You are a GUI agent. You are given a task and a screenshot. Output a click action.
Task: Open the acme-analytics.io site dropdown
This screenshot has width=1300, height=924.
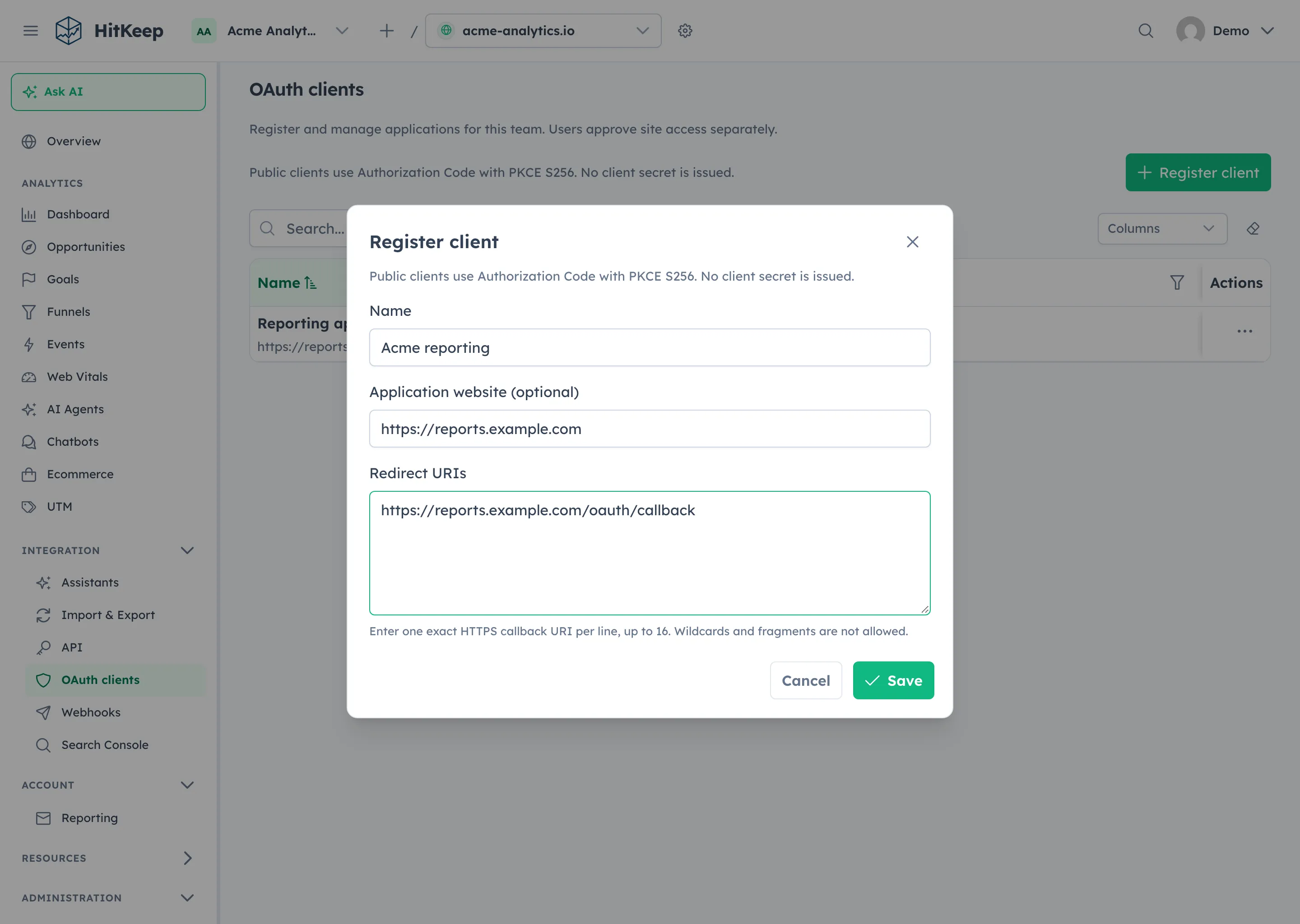click(x=543, y=31)
